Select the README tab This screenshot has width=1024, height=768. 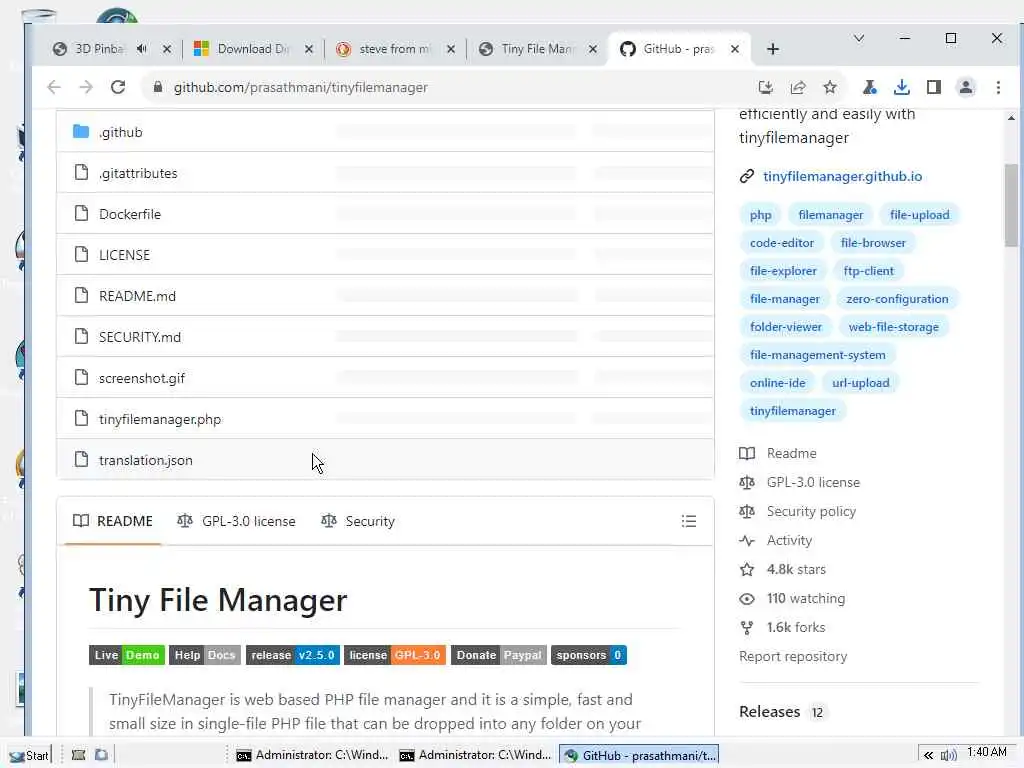(x=112, y=521)
